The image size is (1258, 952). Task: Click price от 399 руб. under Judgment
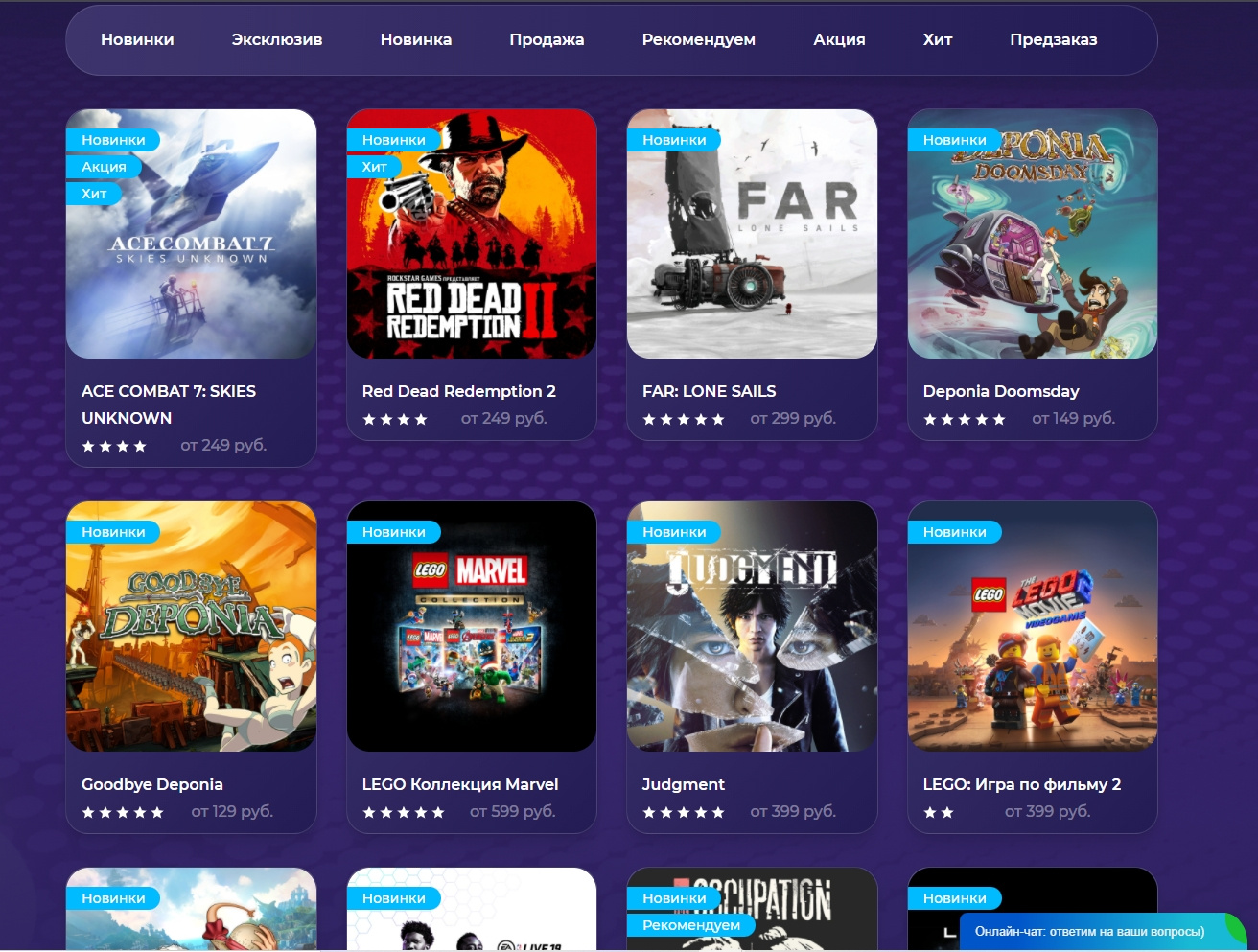click(x=793, y=811)
